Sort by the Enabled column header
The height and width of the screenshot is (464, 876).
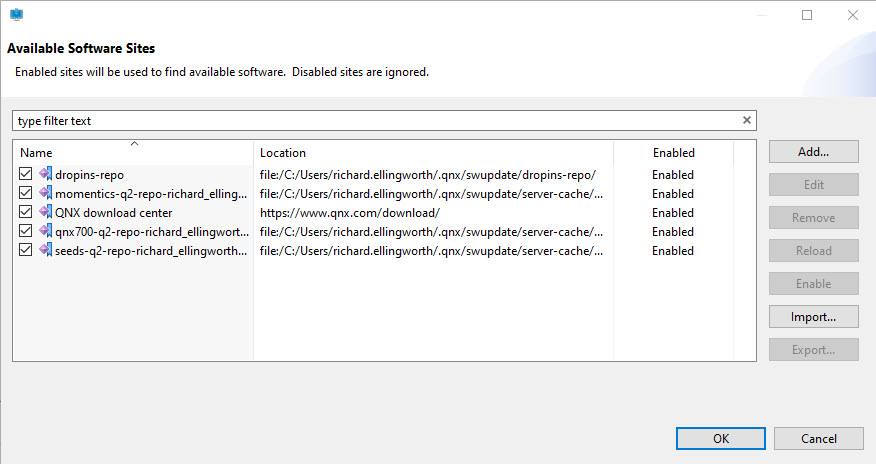point(673,153)
